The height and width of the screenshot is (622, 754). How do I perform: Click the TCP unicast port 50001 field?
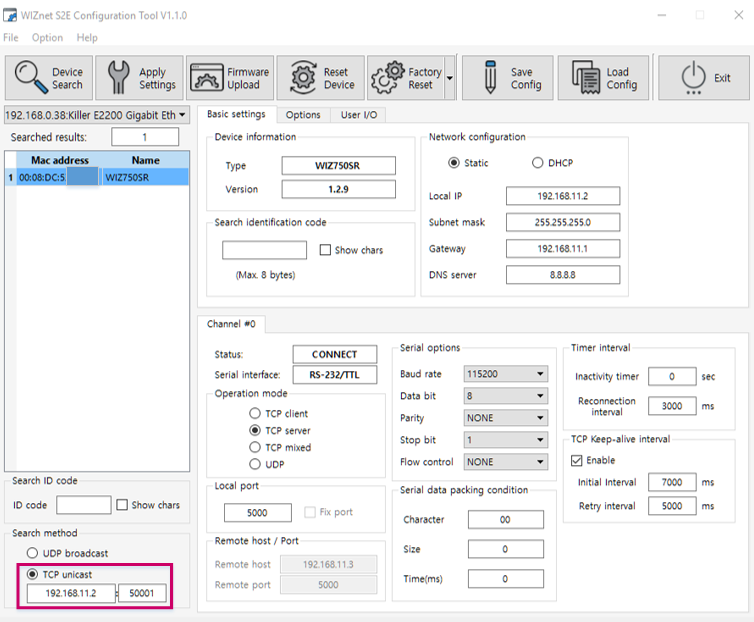click(x=142, y=593)
